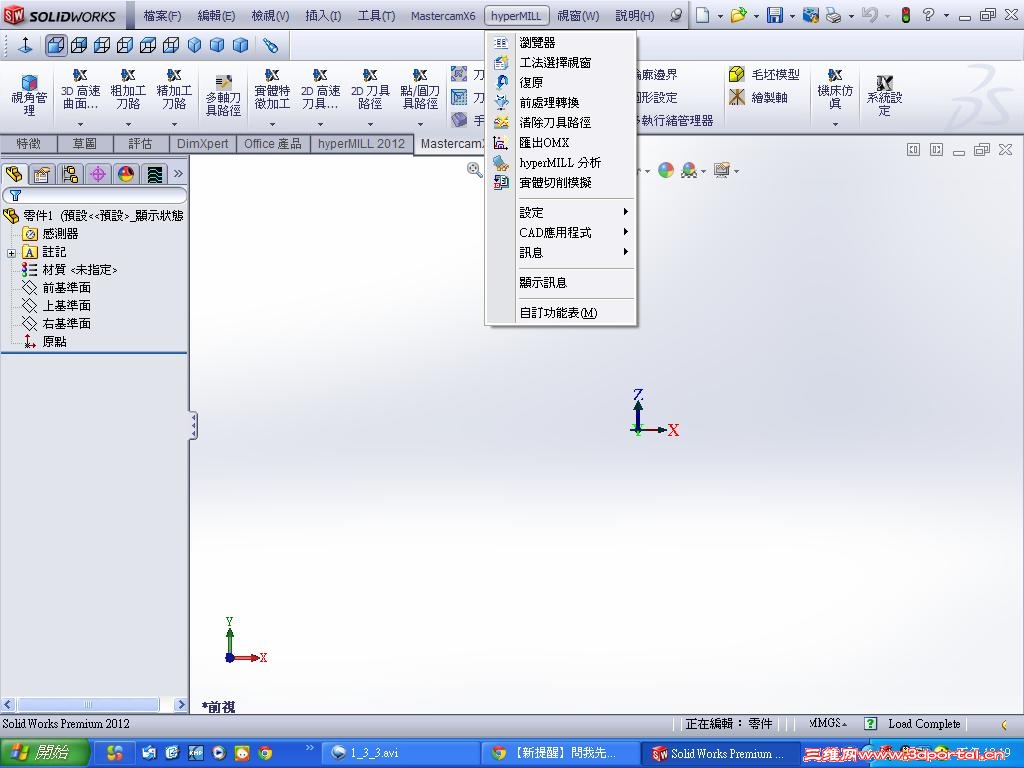Switch to the hyperMILL 2012 tab
1024x768 pixels.
tap(361, 144)
